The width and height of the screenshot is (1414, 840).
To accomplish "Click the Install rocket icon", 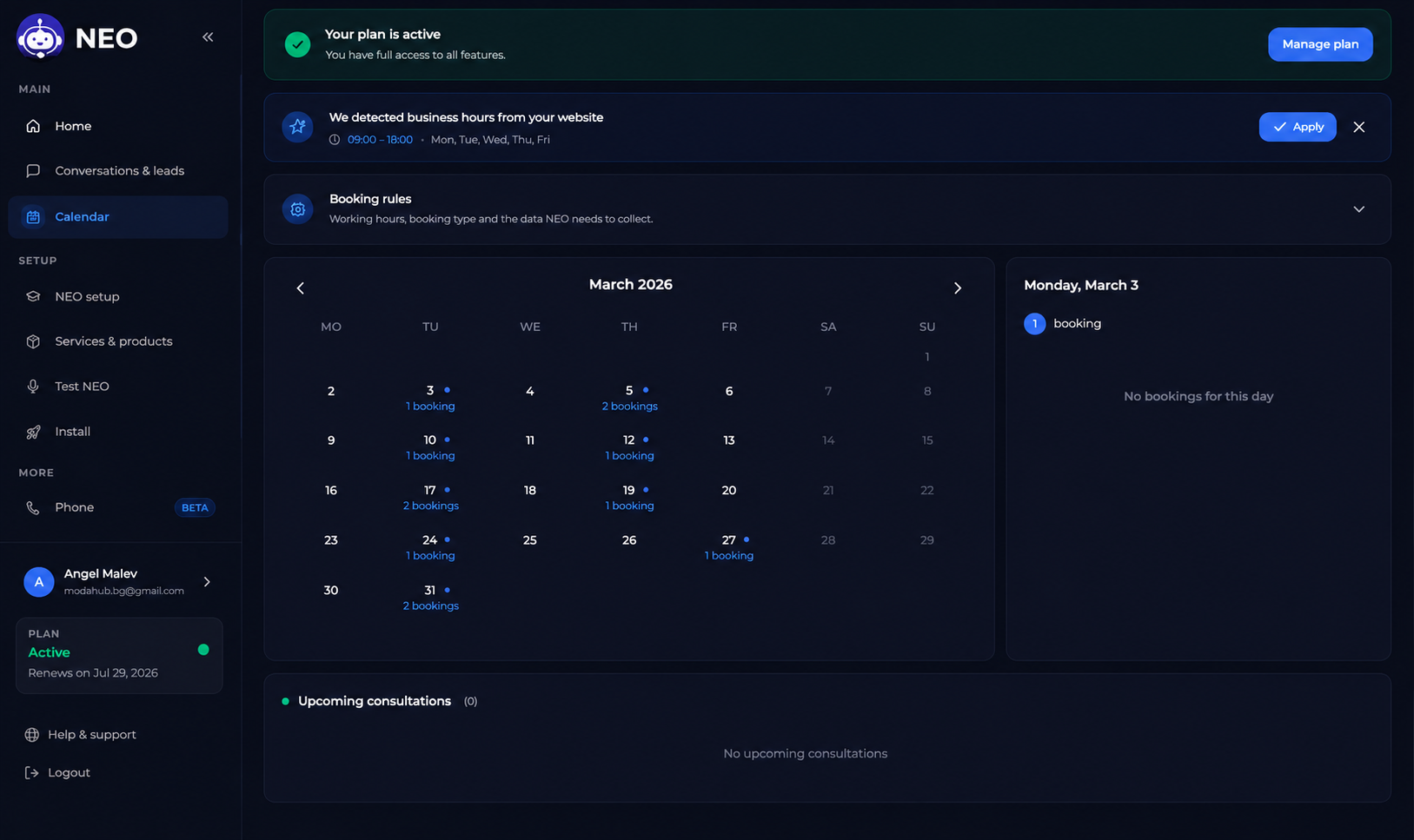I will tap(33, 432).
